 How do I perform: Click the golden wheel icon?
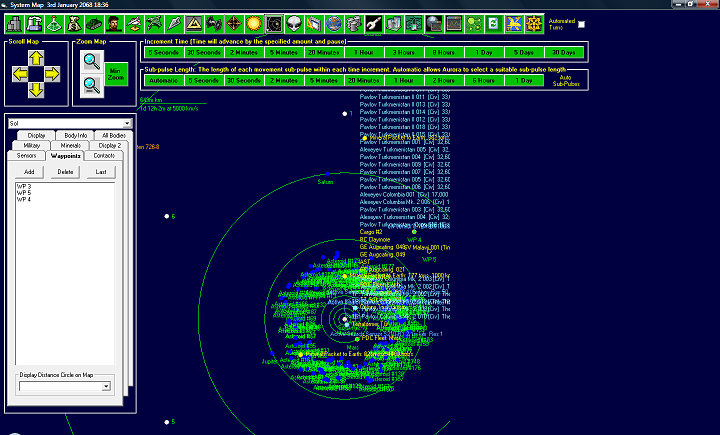click(x=534, y=24)
